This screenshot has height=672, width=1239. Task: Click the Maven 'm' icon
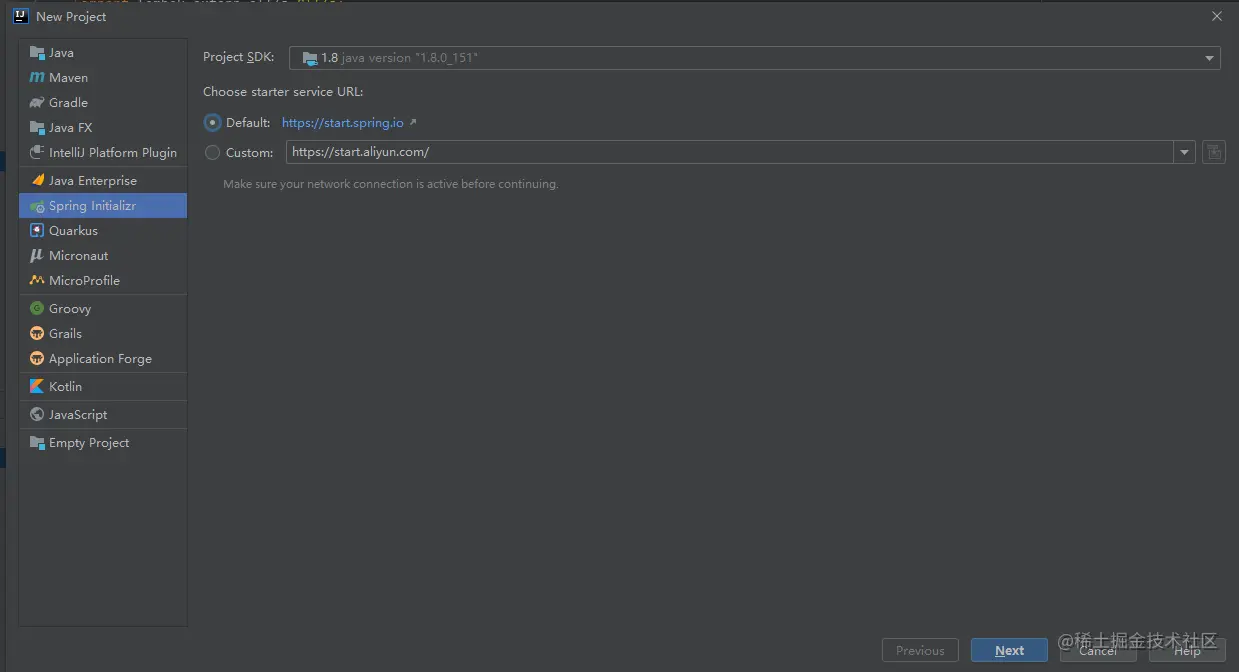click(x=37, y=78)
